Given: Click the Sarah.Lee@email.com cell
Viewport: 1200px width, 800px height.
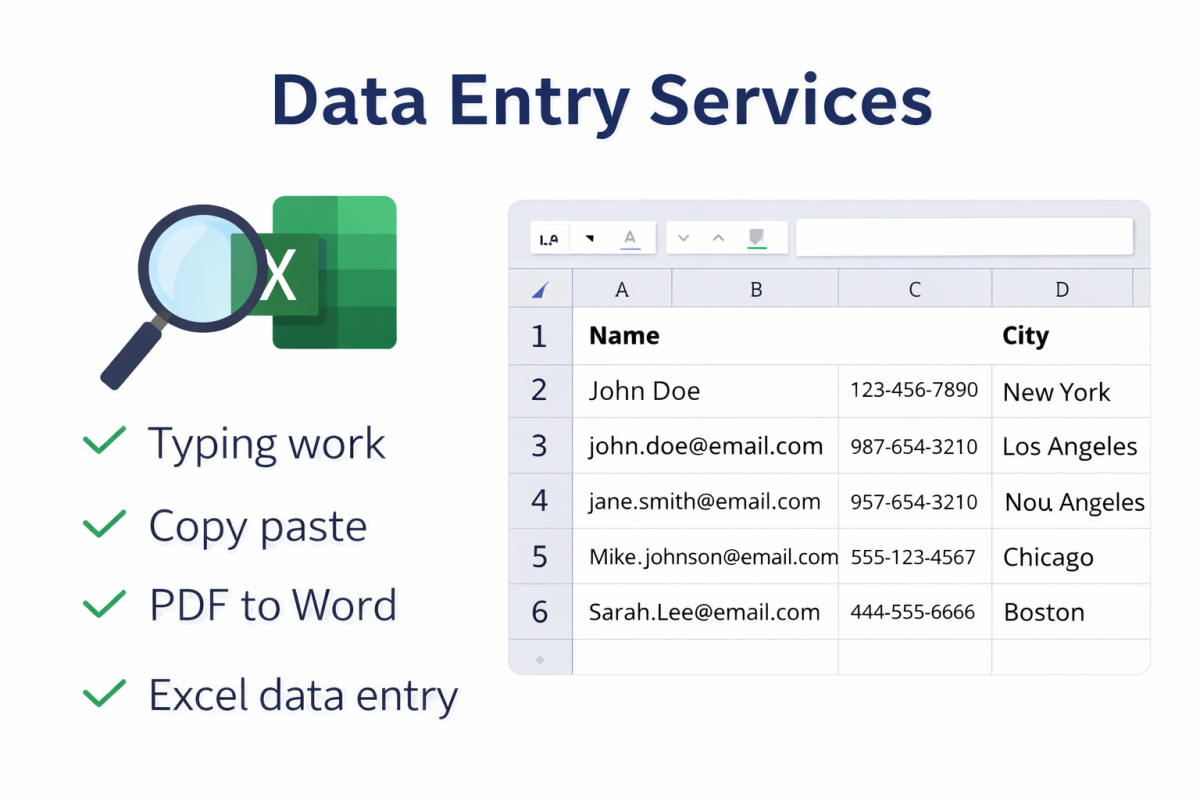Looking at the screenshot, I should (x=705, y=612).
